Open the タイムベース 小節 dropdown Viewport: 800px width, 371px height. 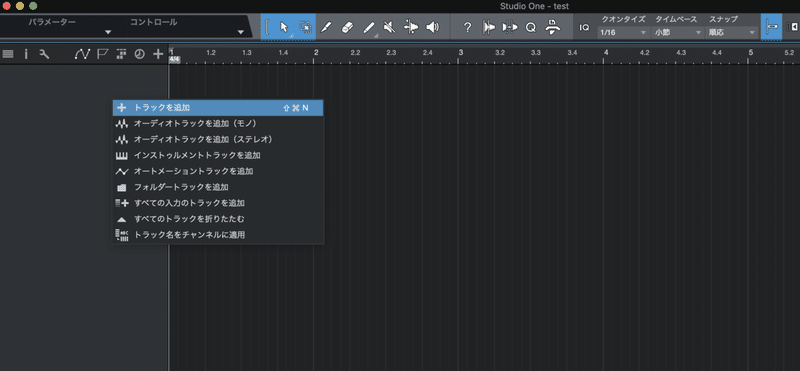(x=678, y=32)
